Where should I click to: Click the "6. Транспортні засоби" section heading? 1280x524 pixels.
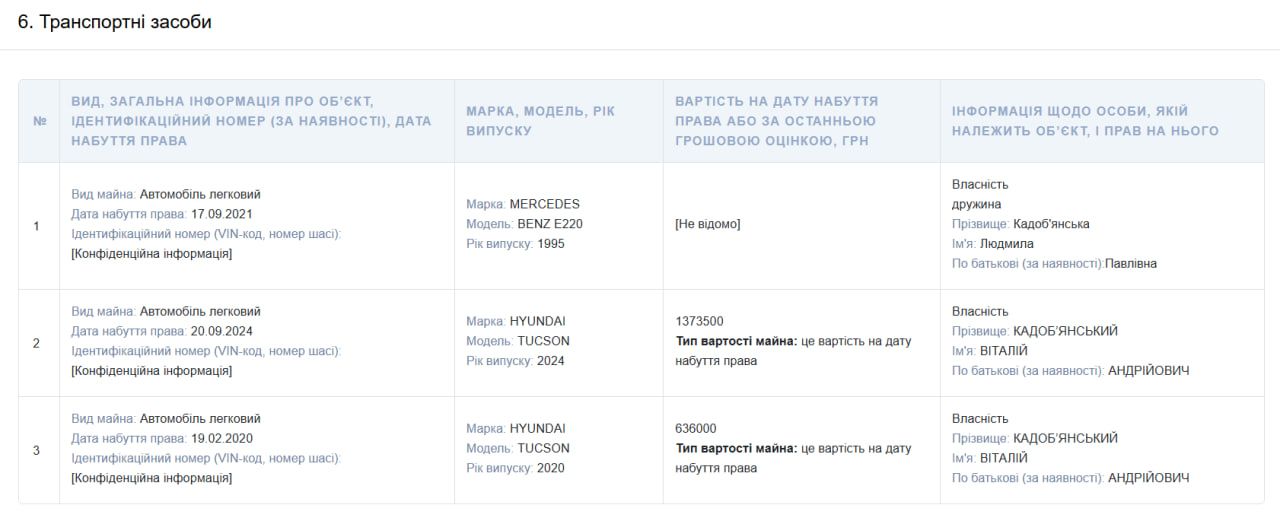pos(114,22)
